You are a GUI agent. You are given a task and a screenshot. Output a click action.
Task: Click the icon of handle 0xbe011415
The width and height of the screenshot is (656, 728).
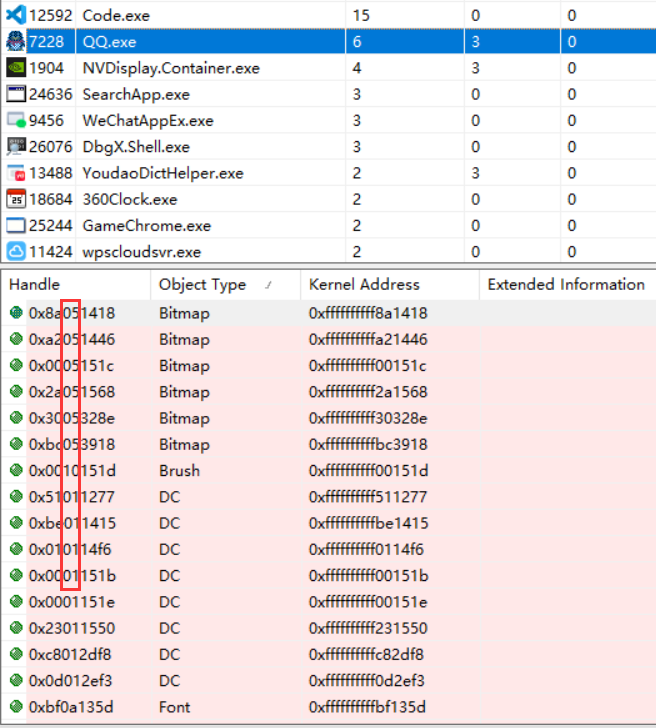pyautogui.click(x=16, y=523)
